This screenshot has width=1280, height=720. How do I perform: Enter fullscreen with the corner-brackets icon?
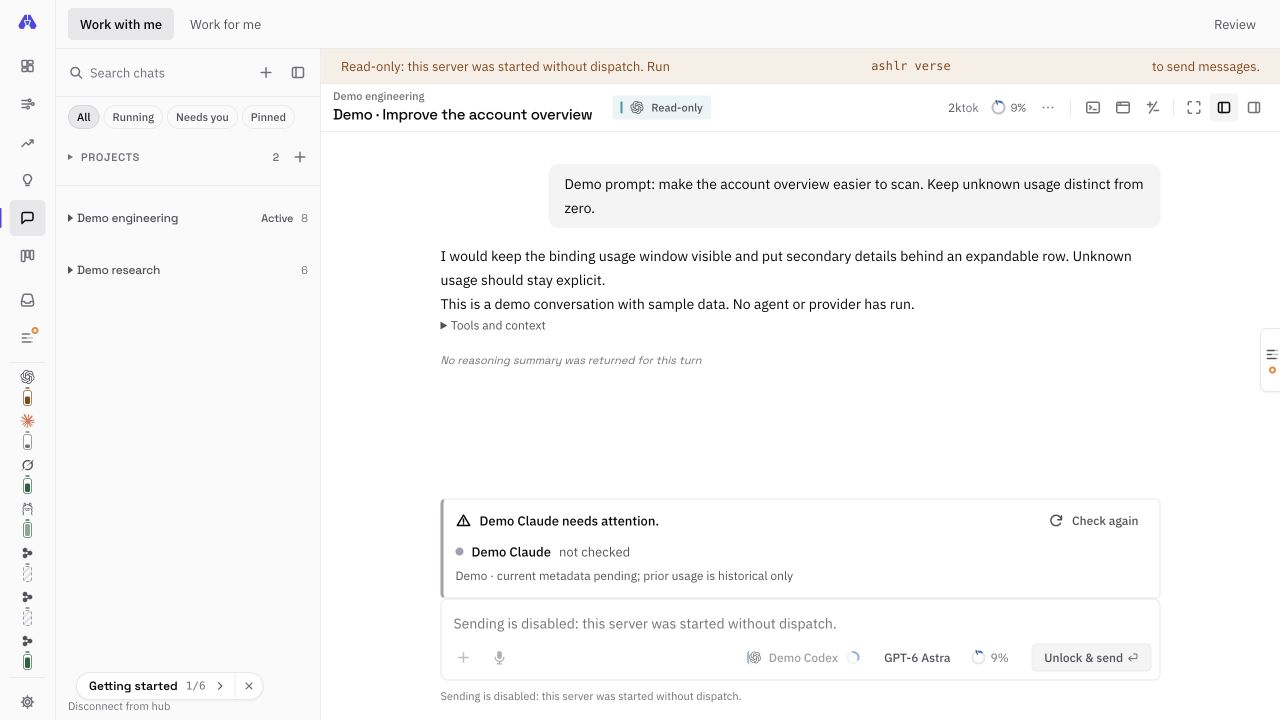pyautogui.click(x=1194, y=107)
